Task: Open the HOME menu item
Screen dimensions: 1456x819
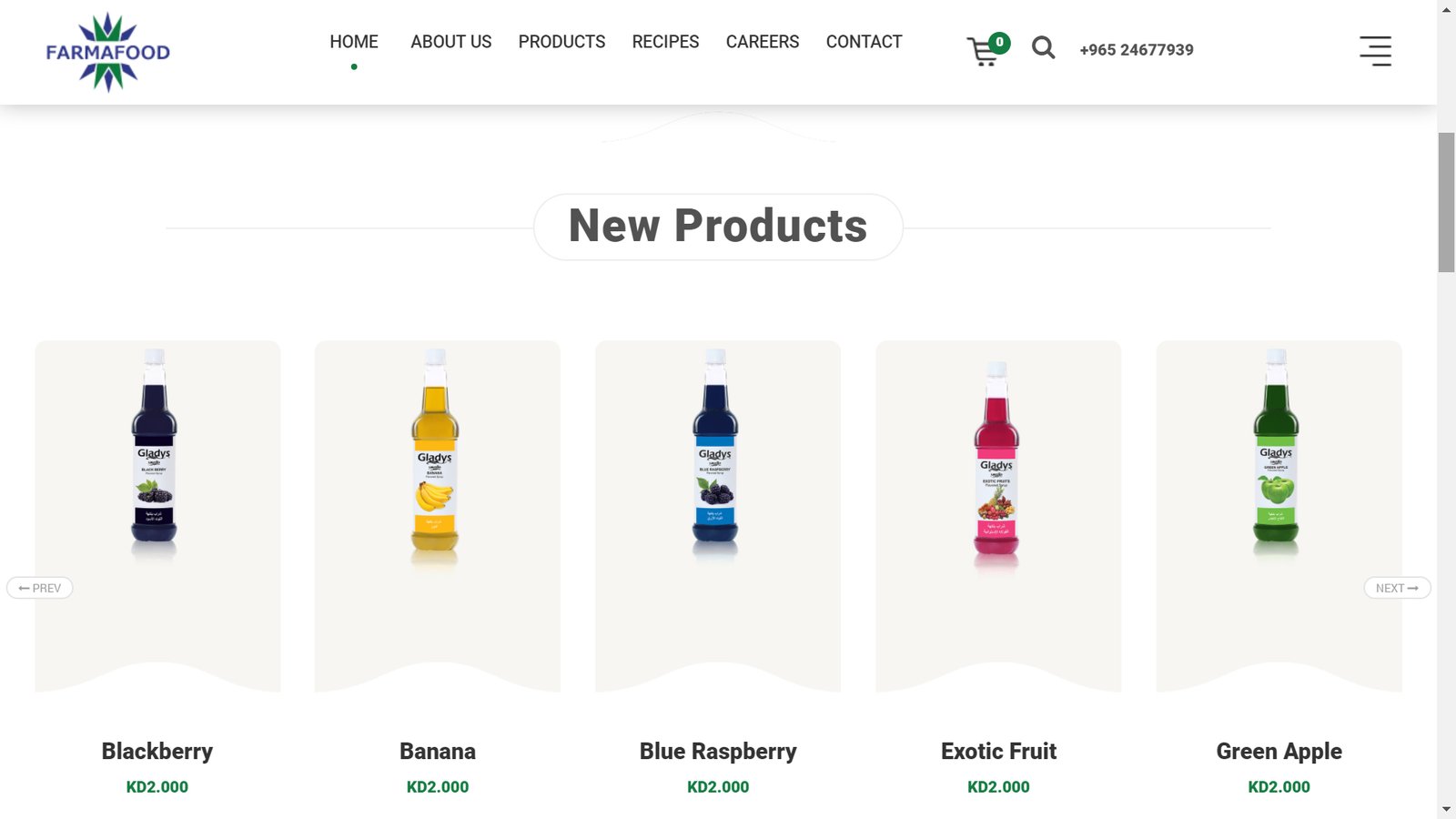Action: 354,42
